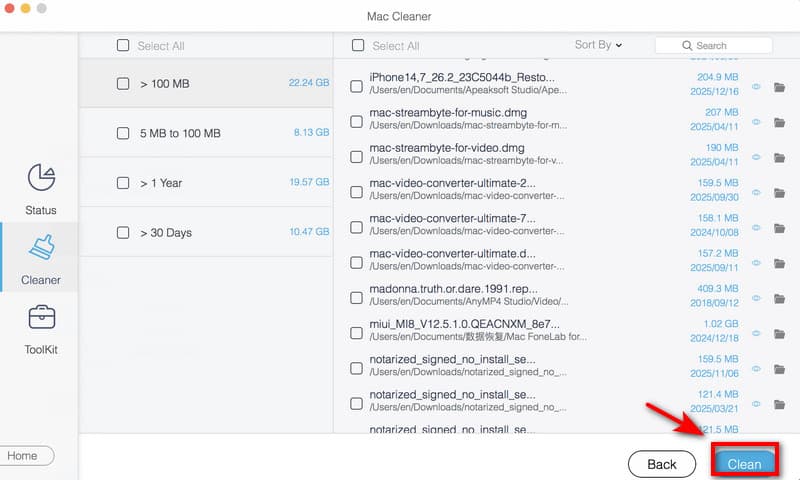Expand the Sort By dropdown
The width and height of the screenshot is (800, 480).
[598, 45]
